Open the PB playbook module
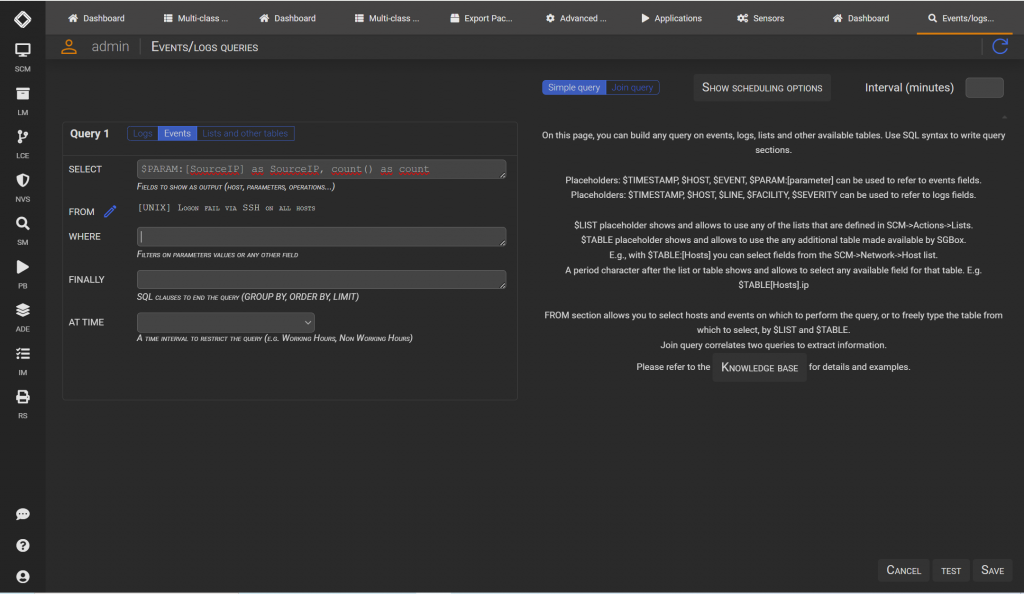 22,274
